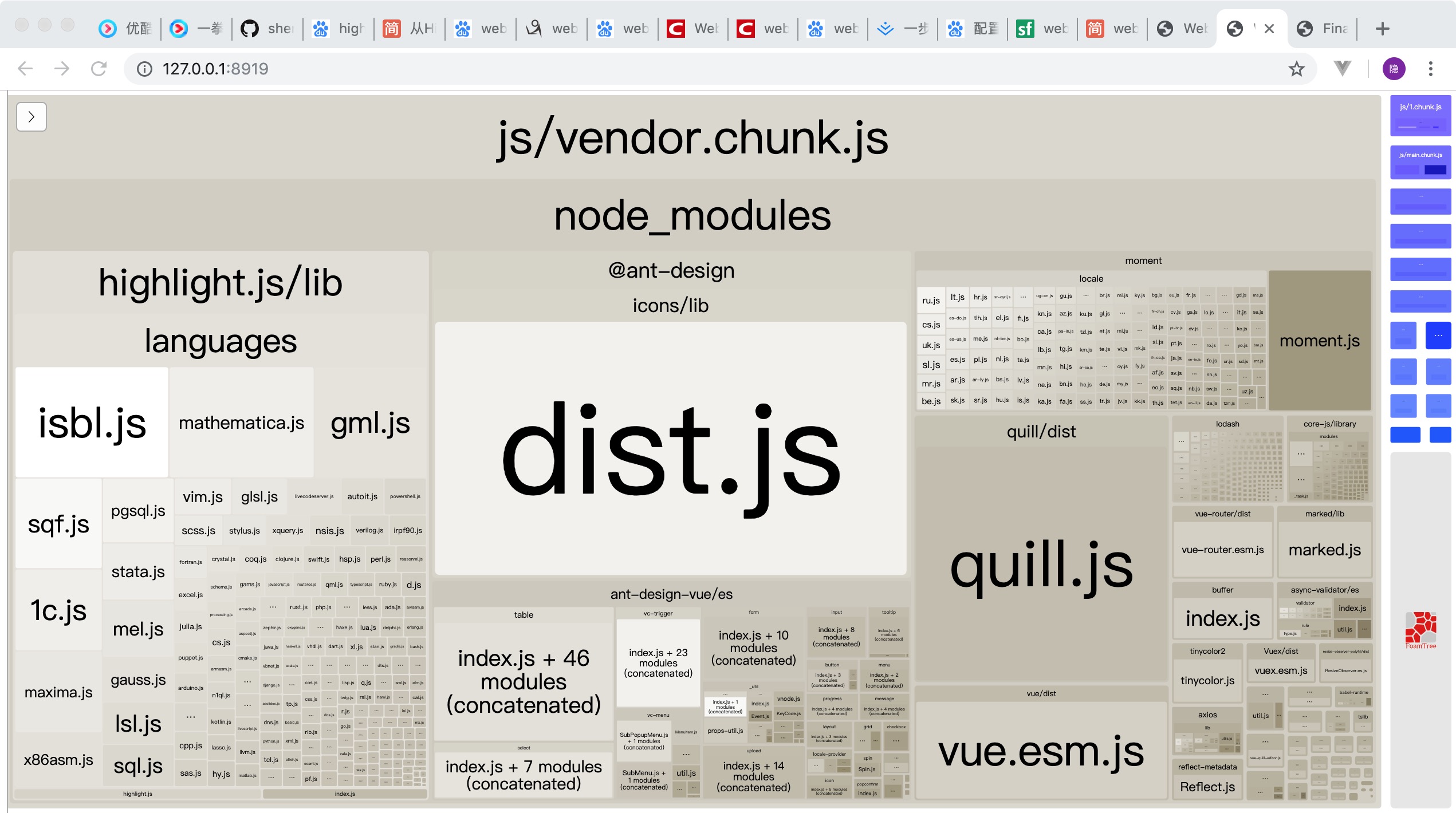This screenshot has width=1456, height=813.
Task: Select the moment.js block
Action: click(x=1320, y=341)
